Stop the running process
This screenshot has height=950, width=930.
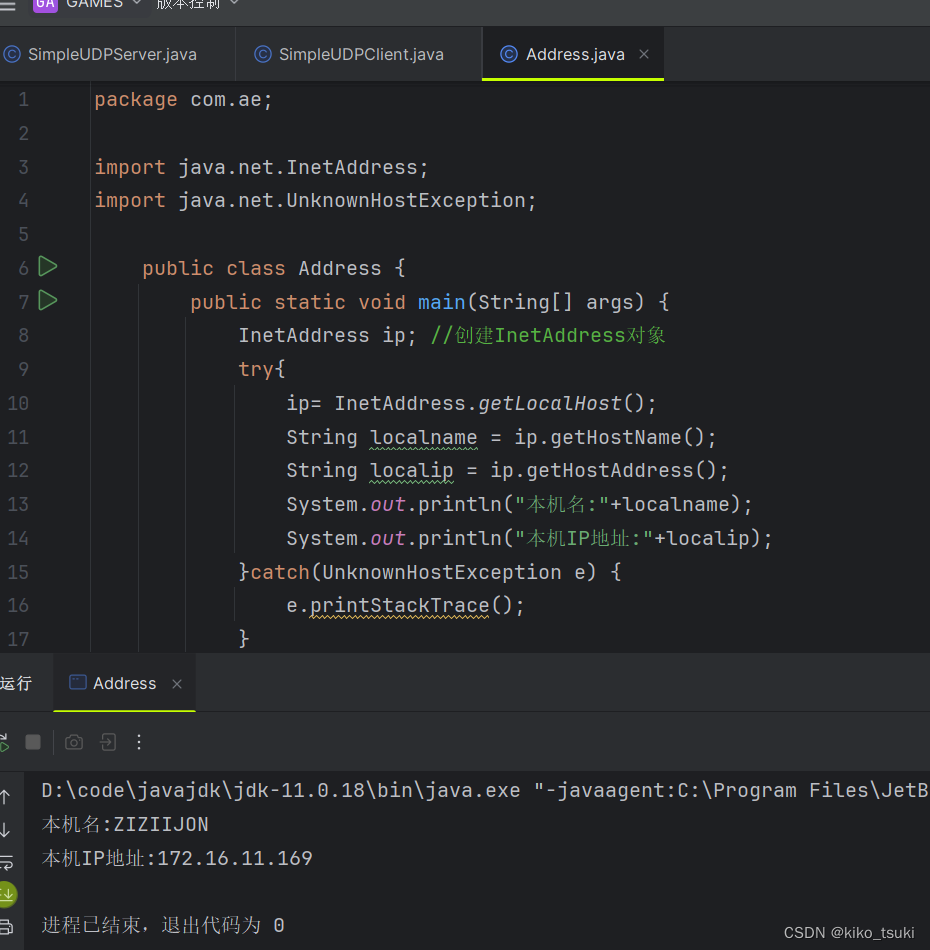(33, 743)
